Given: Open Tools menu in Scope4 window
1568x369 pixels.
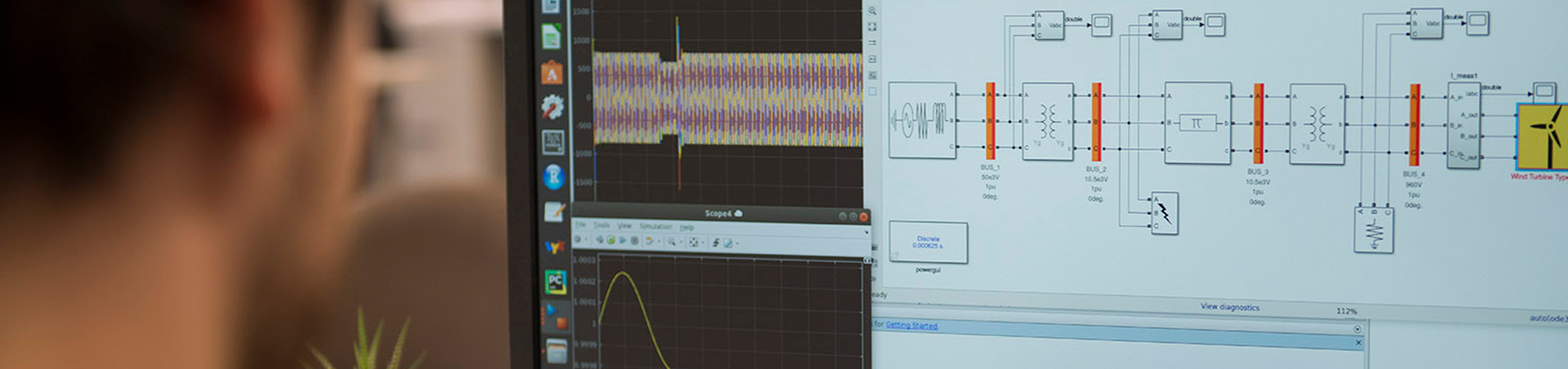Looking at the screenshot, I should [x=602, y=225].
